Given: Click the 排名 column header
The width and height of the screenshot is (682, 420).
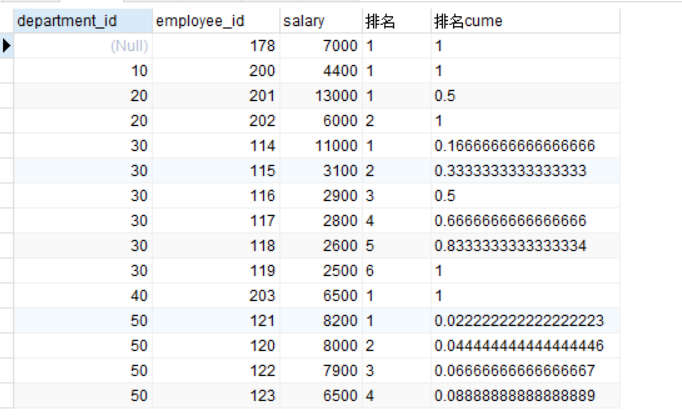Looking at the screenshot, I should click(397, 21).
